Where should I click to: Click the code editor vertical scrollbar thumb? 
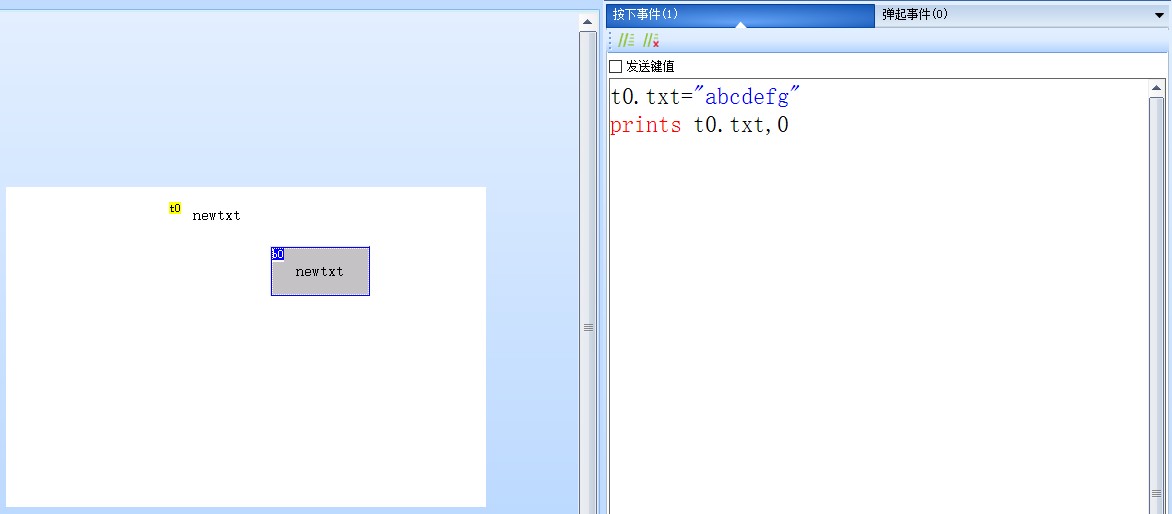1157,300
